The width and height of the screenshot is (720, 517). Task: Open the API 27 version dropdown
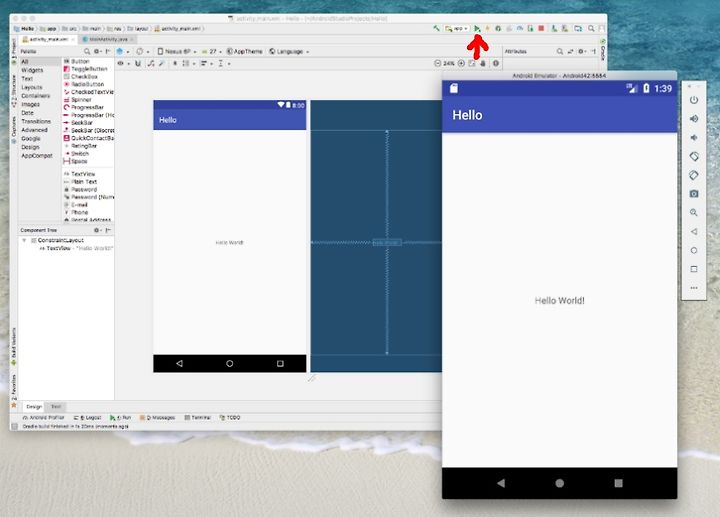[x=212, y=51]
